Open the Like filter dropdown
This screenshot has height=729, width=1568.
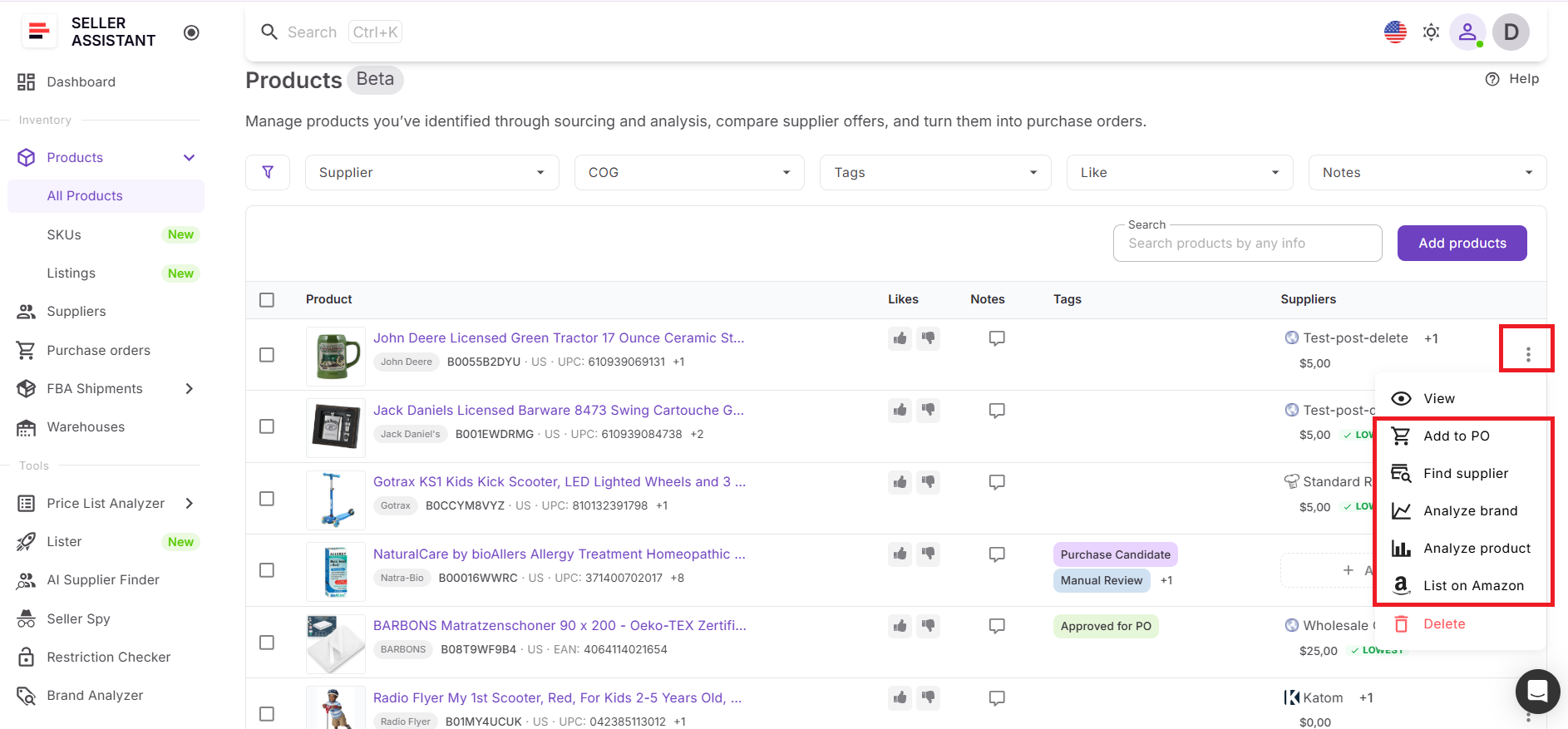(x=1180, y=172)
